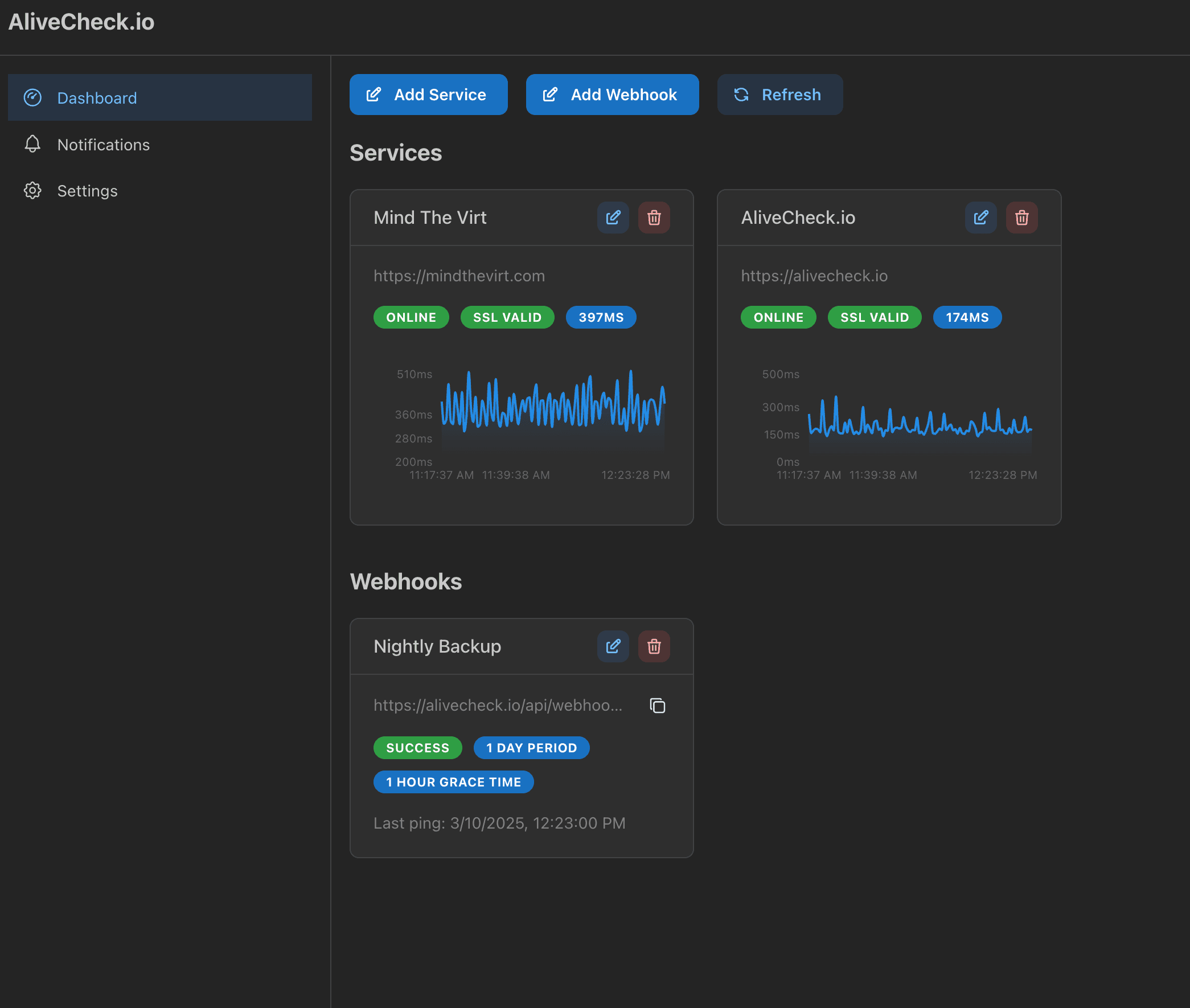Click the pencil icon in Add Service button
This screenshot has width=1190, height=1008.
click(x=374, y=95)
